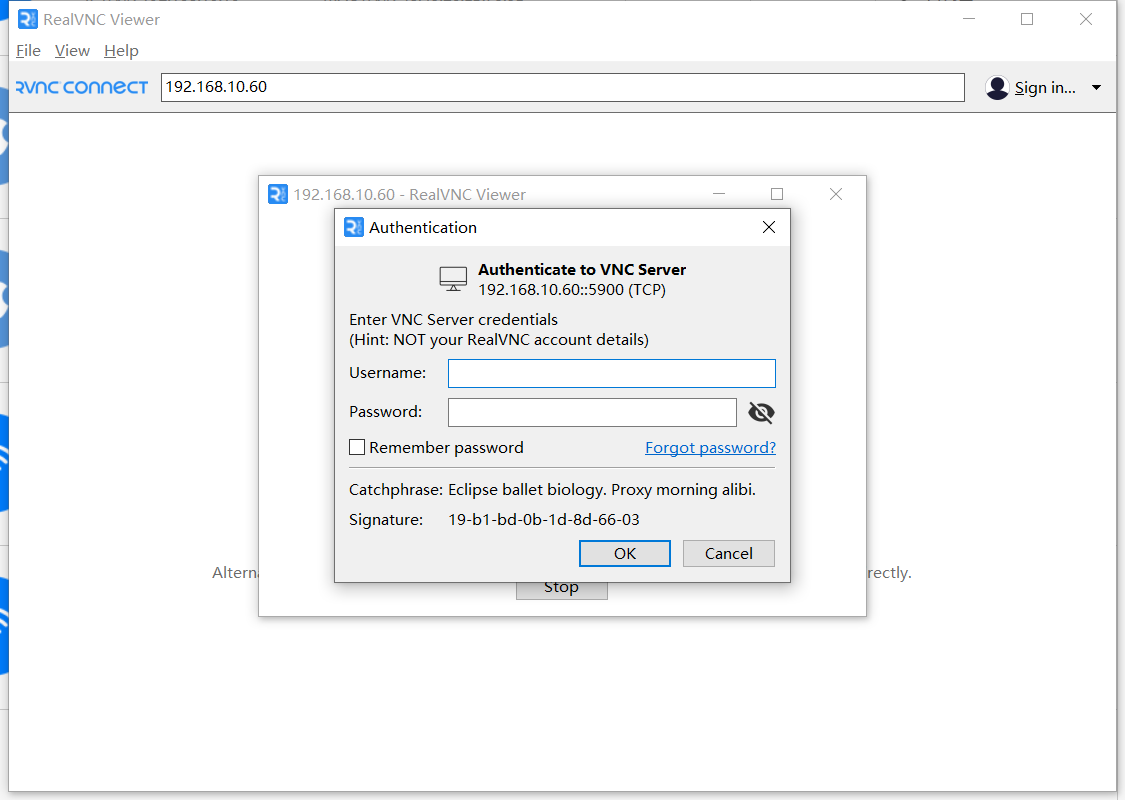The width and height of the screenshot is (1125, 800).
Task: Click the RealVNC Viewer main window app icon
Action: (27, 19)
